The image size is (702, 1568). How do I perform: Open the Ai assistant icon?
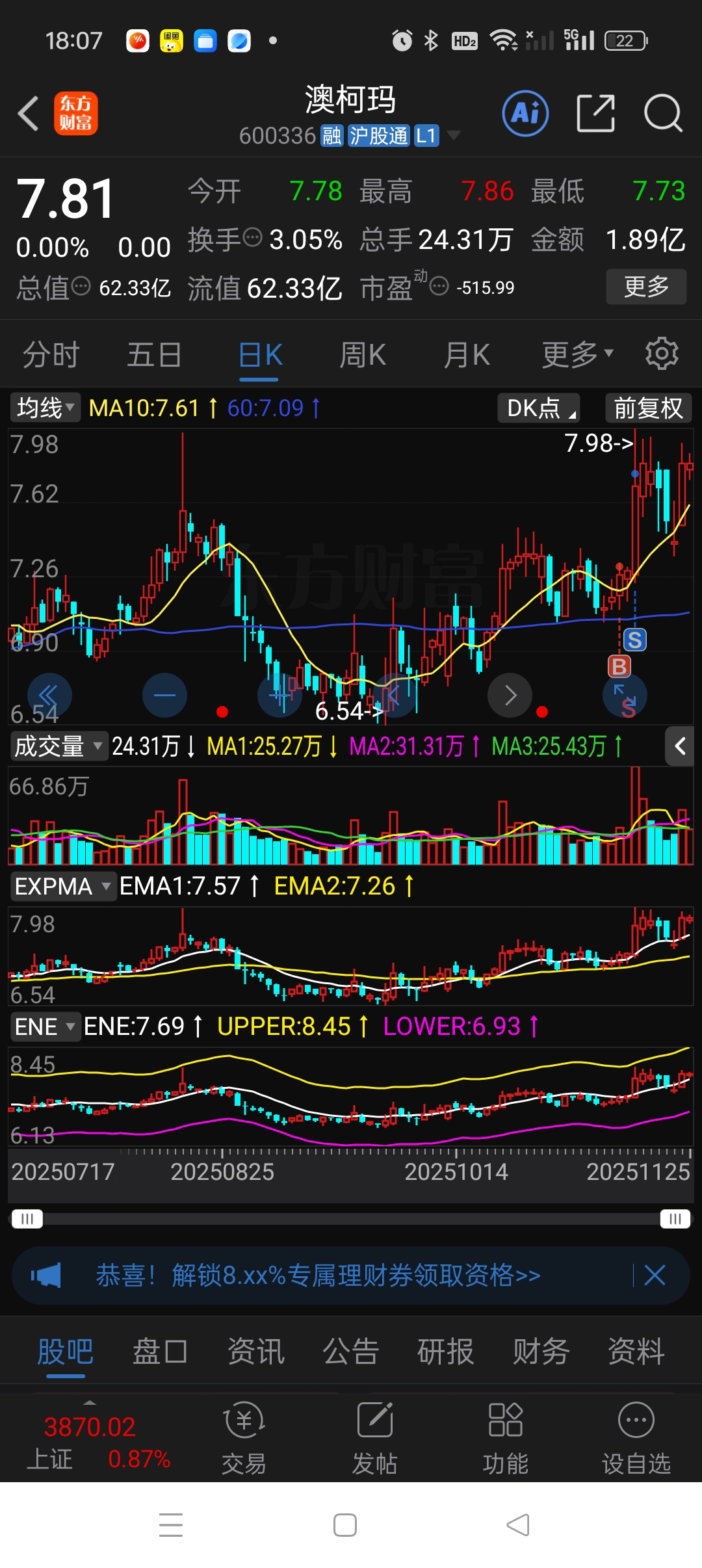(x=525, y=113)
